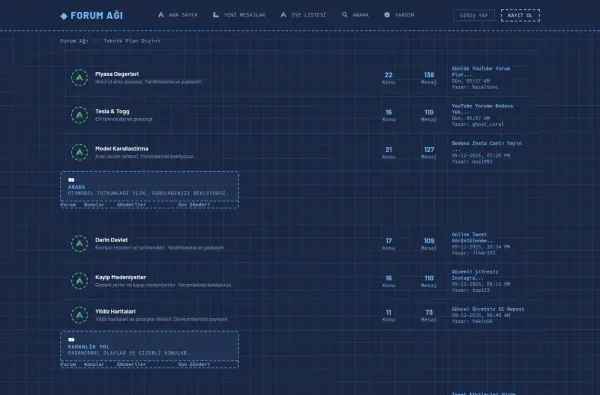
Task: Click the Giriş Yap login button
Action: pyautogui.click(x=474, y=15)
